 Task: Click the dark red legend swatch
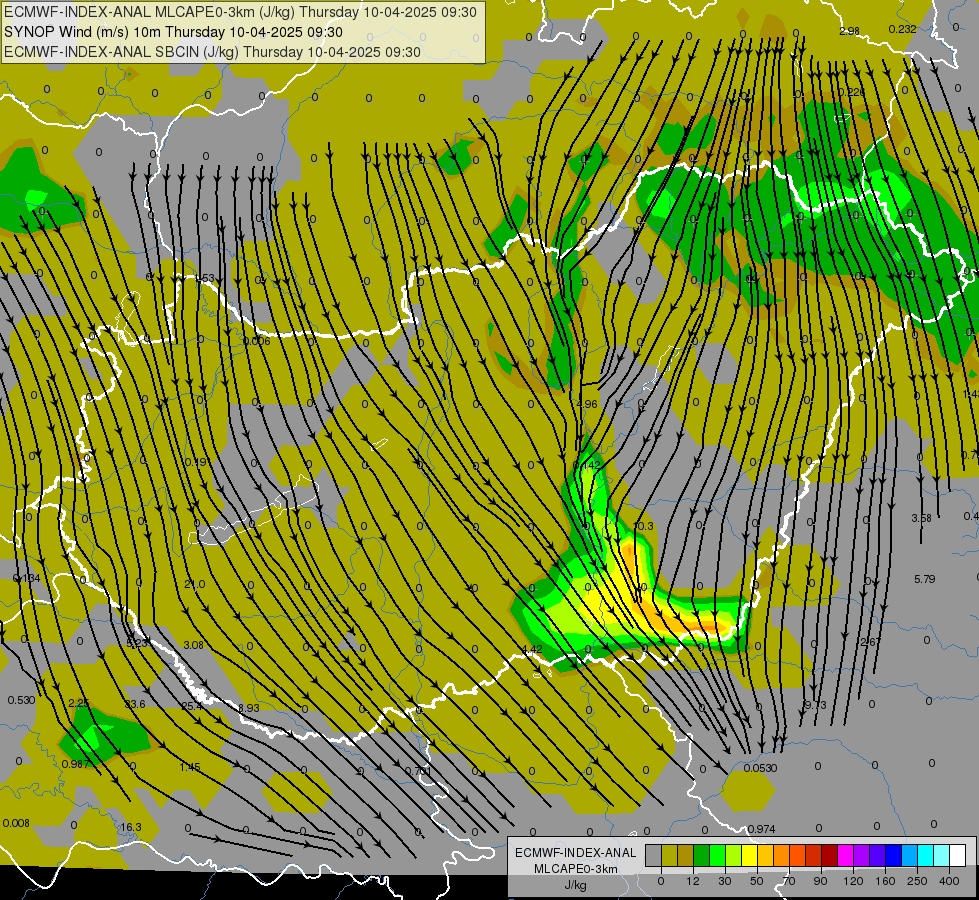[829, 856]
